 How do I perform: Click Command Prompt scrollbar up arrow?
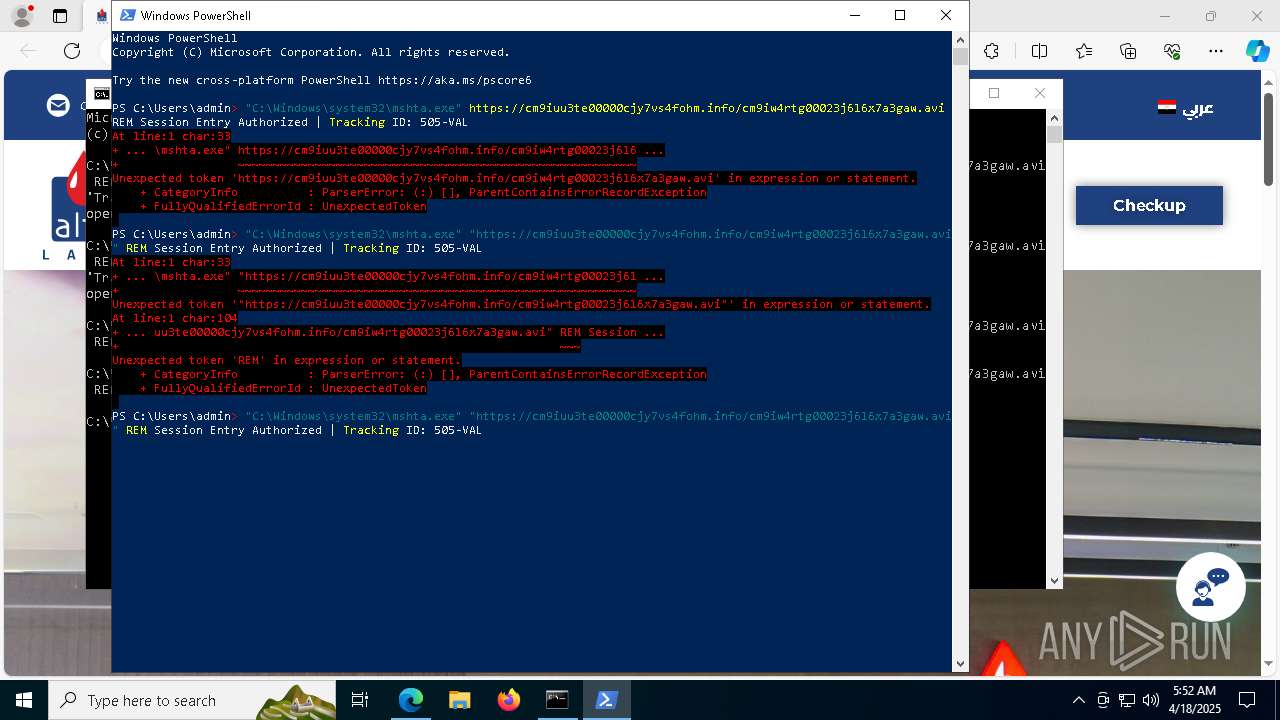[1054, 117]
